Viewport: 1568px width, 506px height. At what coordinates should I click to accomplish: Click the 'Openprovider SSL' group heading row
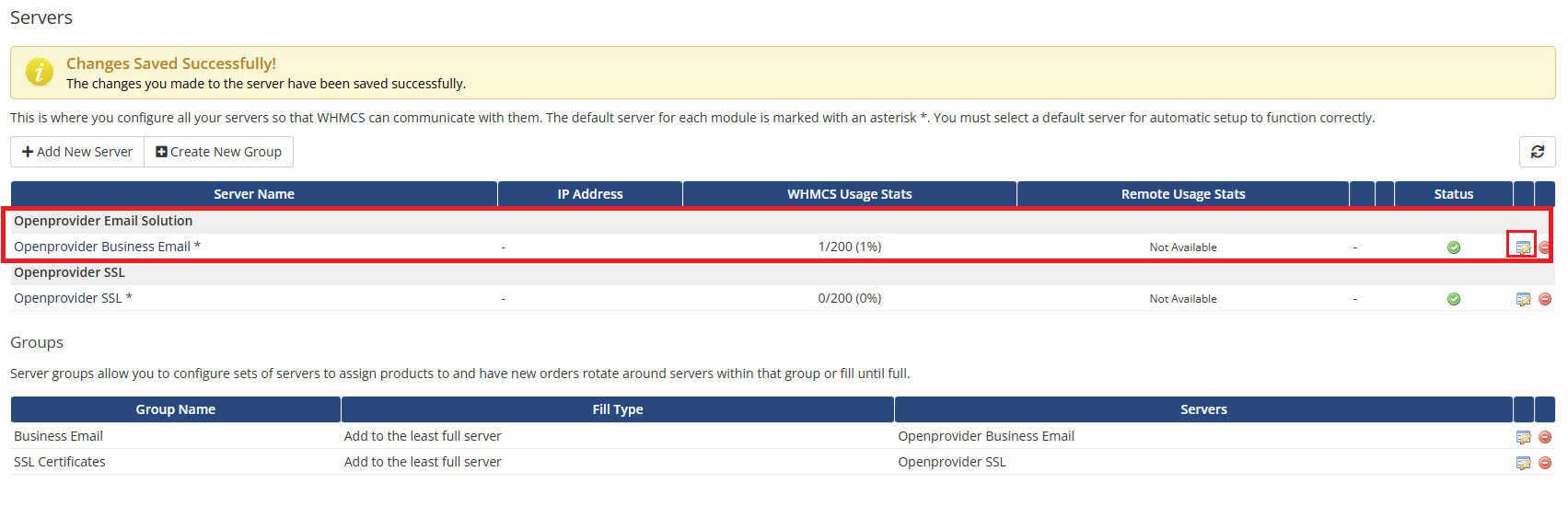pos(783,272)
